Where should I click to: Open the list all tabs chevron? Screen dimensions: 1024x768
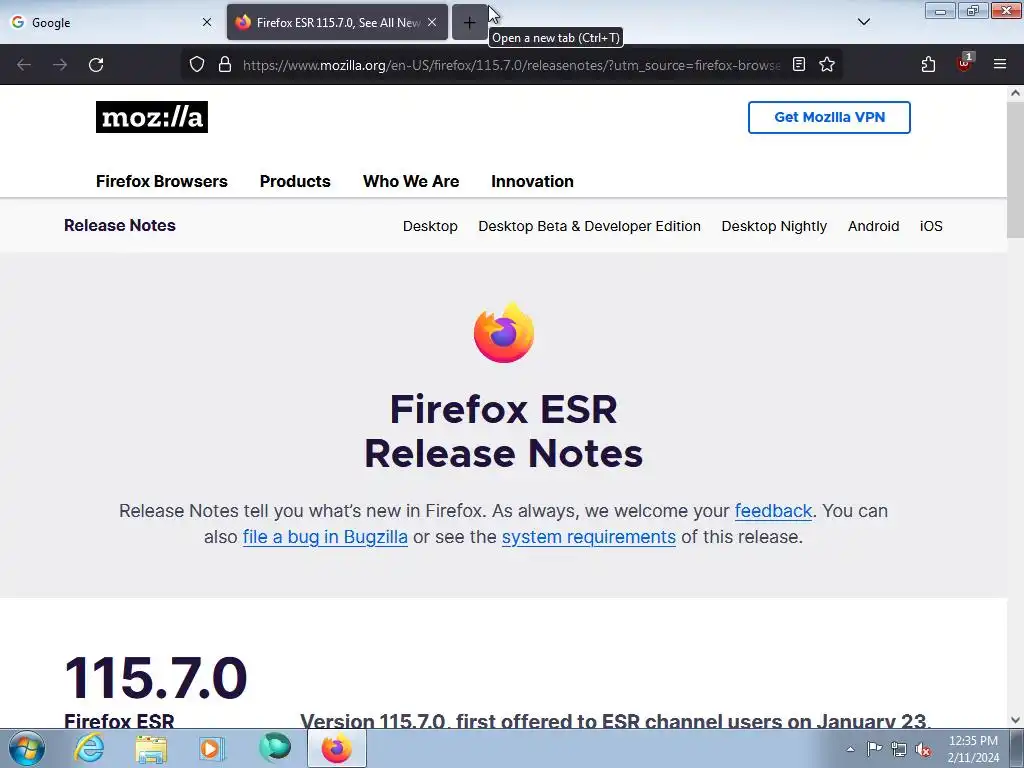(x=863, y=22)
